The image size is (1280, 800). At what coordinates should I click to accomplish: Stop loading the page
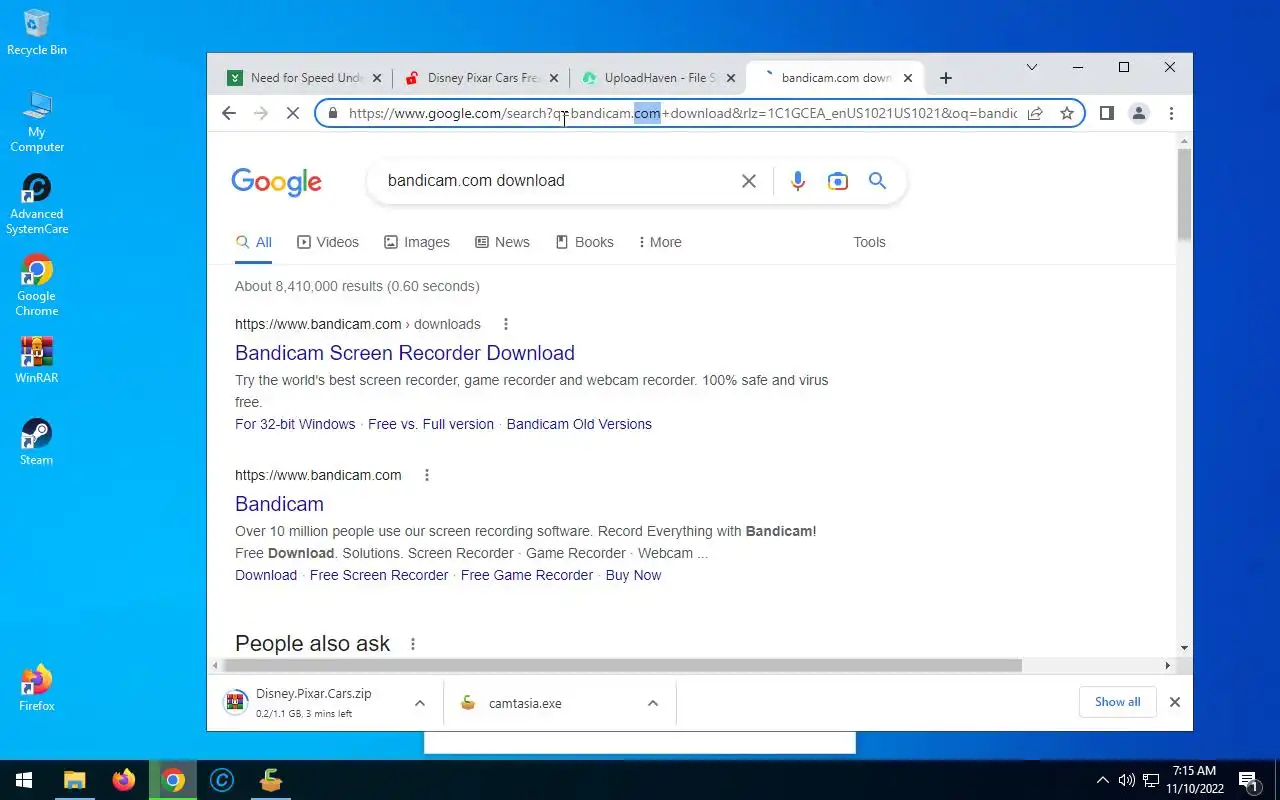pyautogui.click(x=293, y=113)
